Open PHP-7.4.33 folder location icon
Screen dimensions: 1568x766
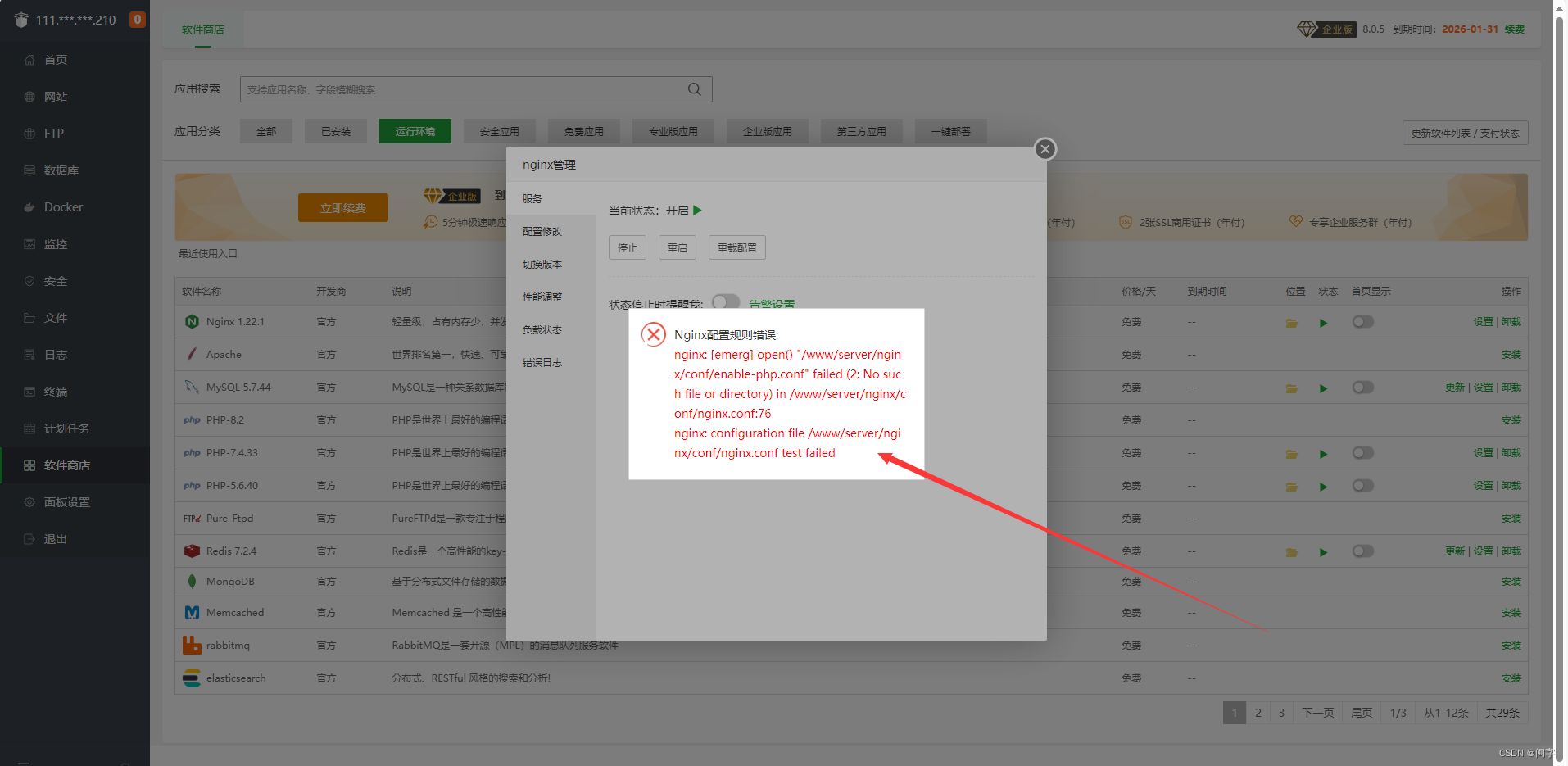[1292, 454]
